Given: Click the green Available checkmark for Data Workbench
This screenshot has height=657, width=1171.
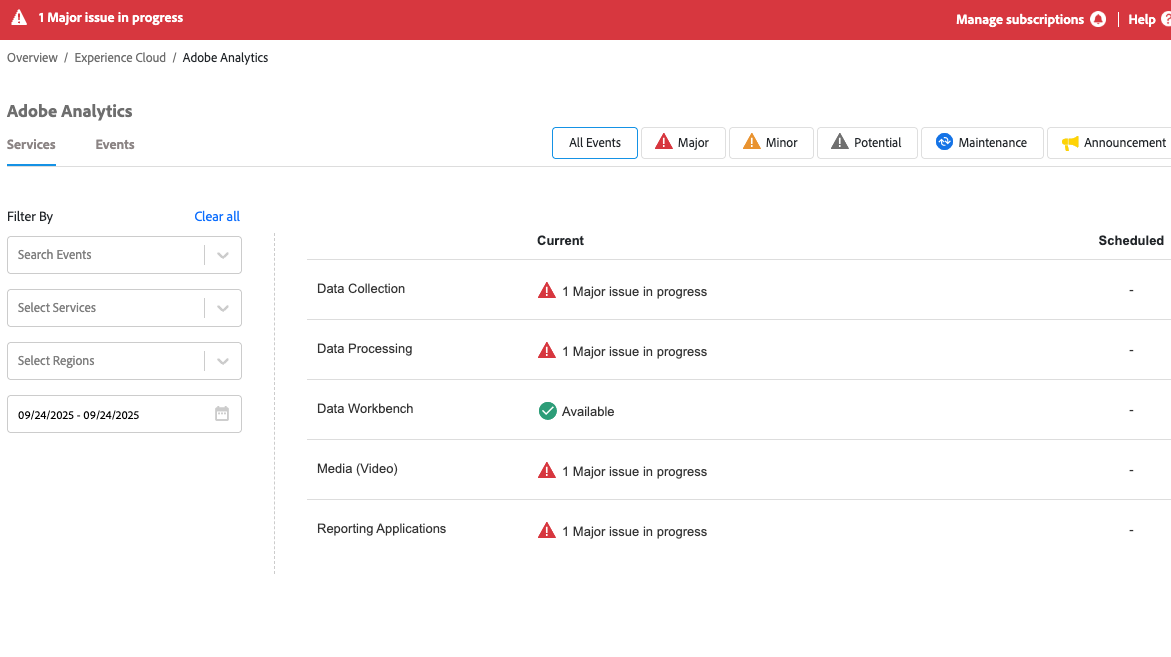Looking at the screenshot, I should (547, 411).
